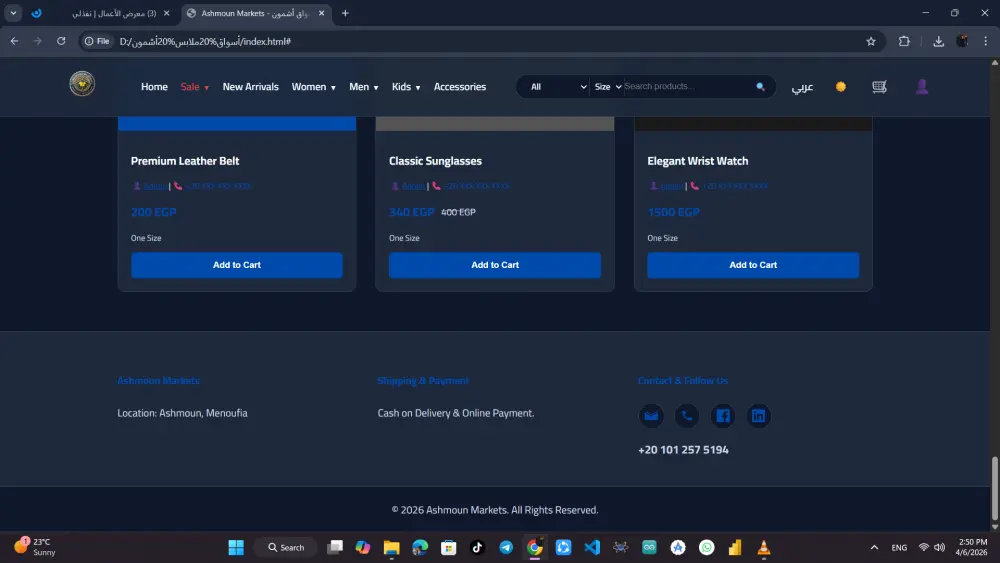Open Chrome three-dot menu
Screen dimensions: 1000x563
tap(985, 41)
